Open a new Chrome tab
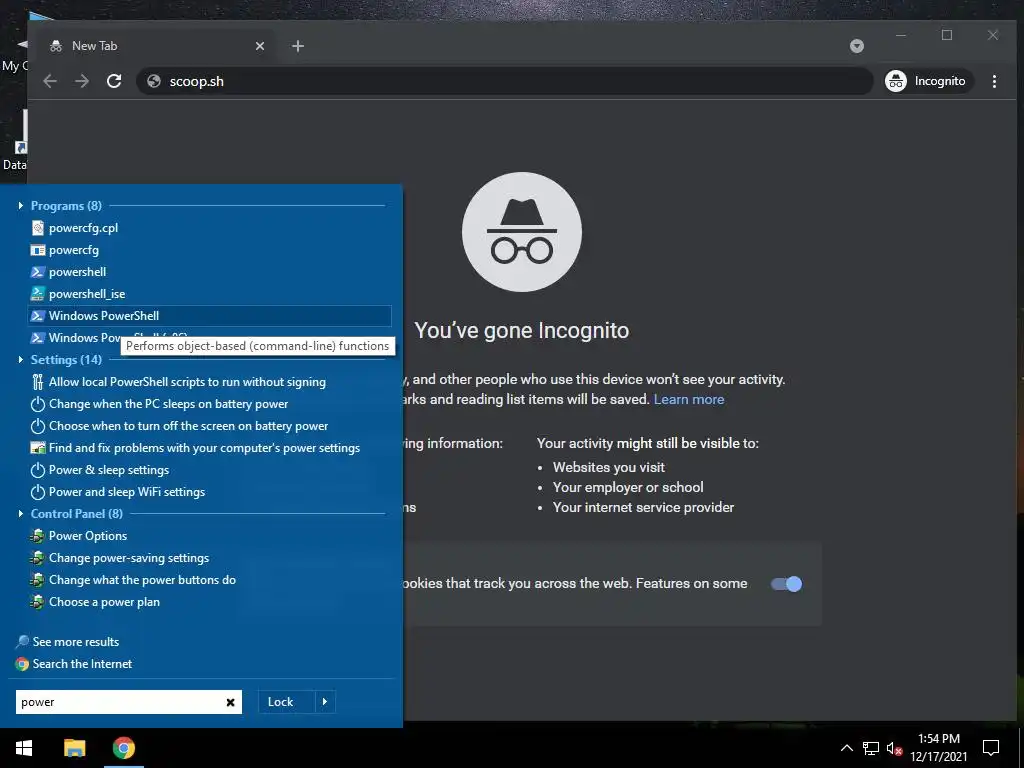 [x=298, y=46]
